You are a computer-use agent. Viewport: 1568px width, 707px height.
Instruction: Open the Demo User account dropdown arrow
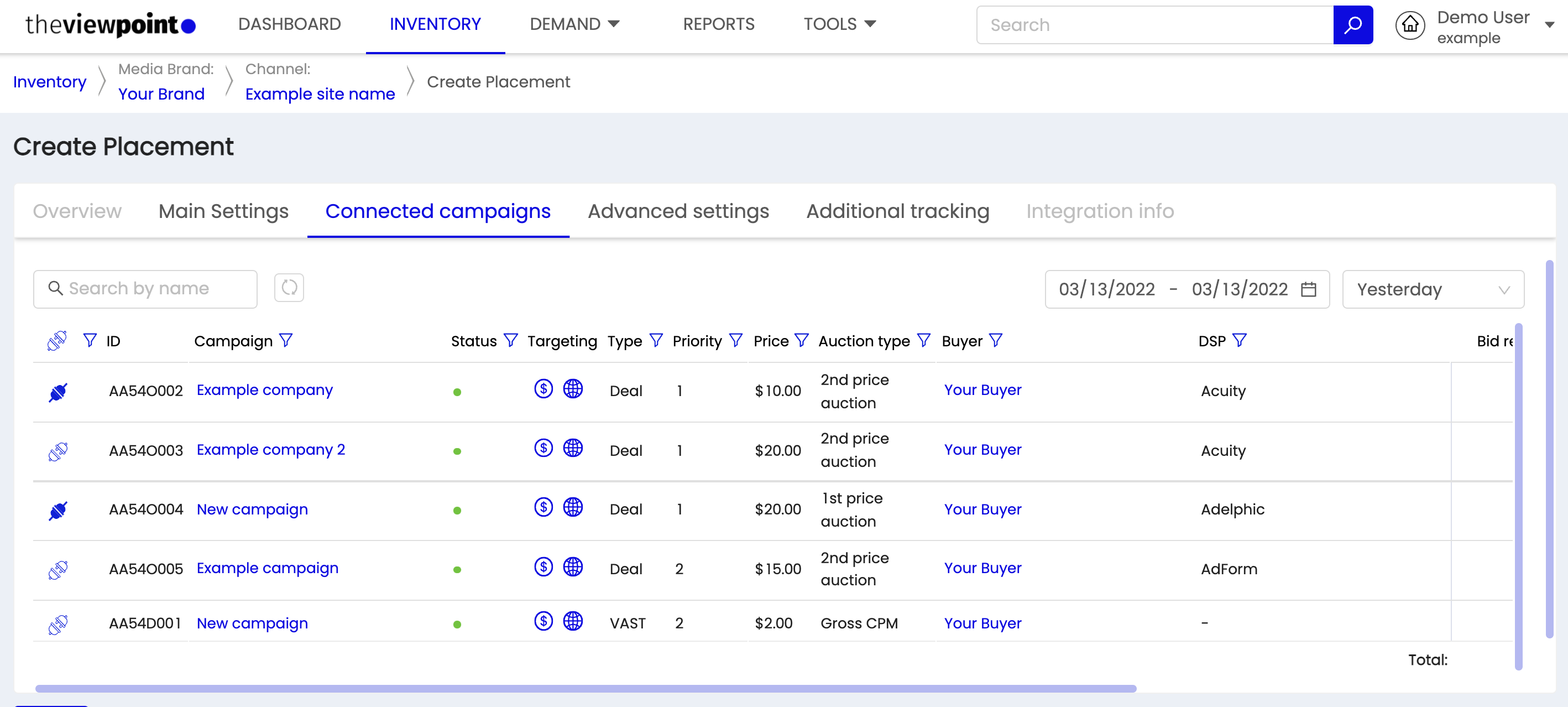click(1549, 25)
